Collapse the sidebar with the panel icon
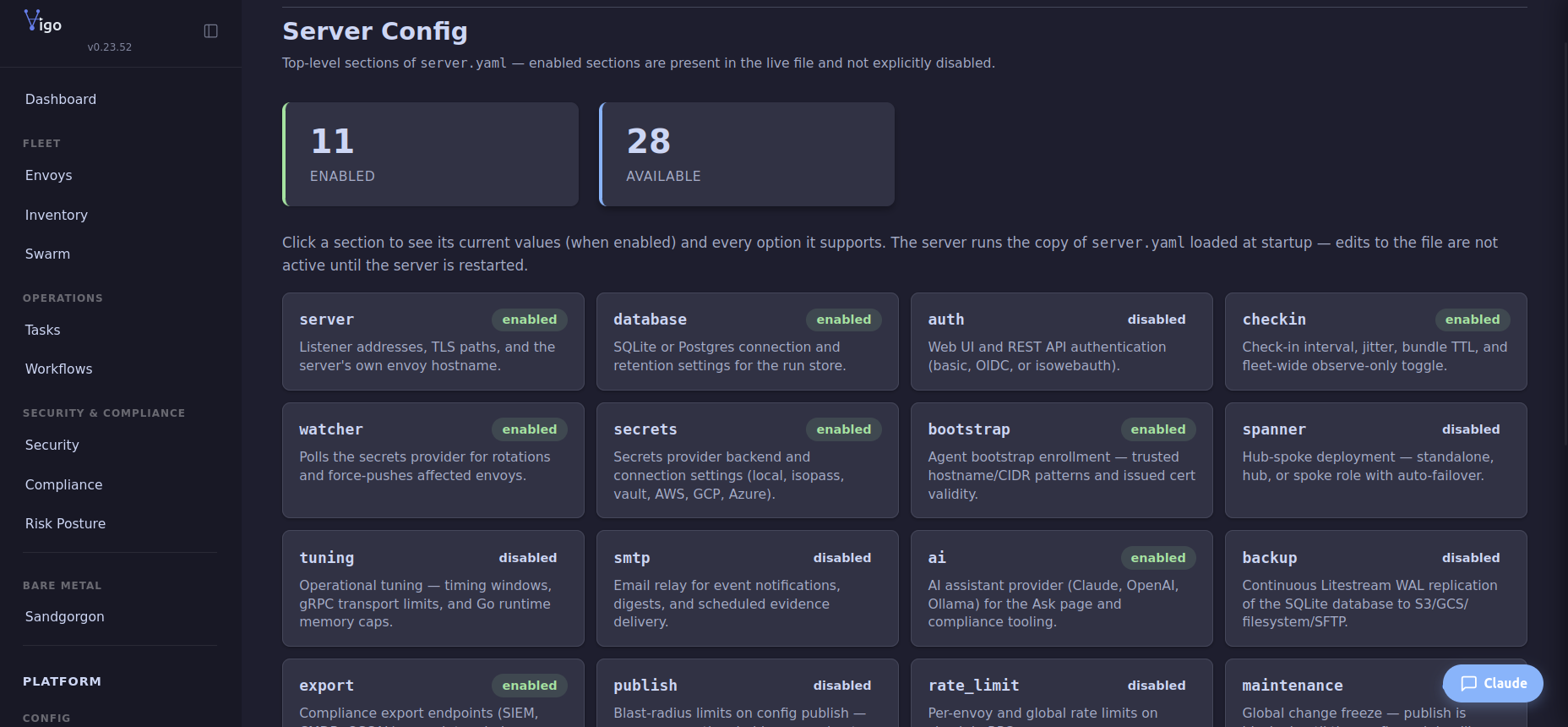Viewport: 1568px width, 727px height. click(x=211, y=31)
